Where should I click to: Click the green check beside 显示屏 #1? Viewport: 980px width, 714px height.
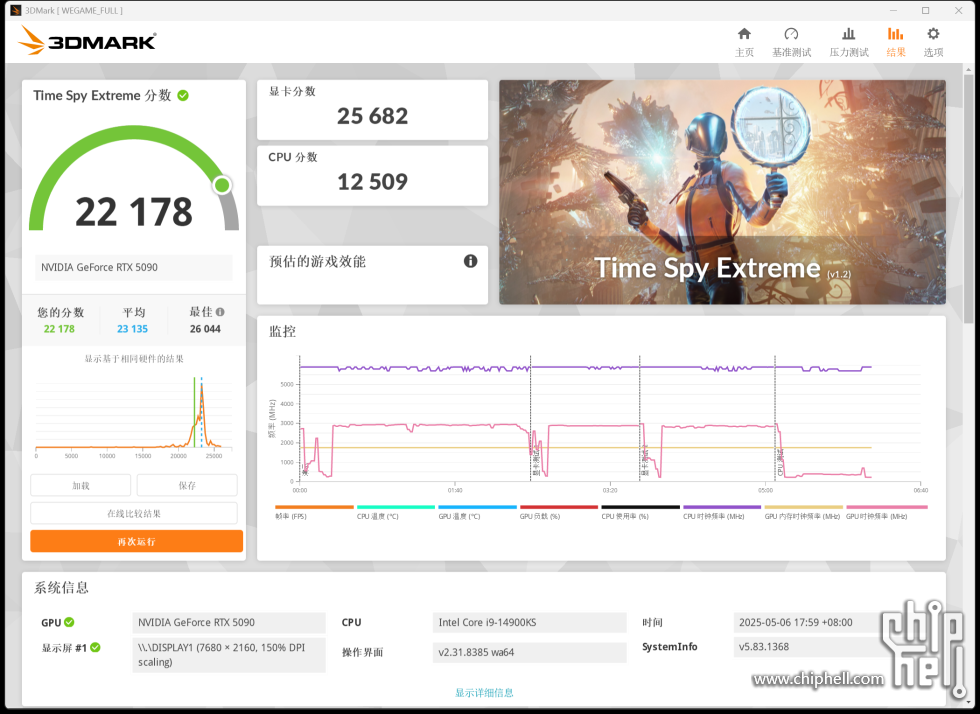pos(95,648)
